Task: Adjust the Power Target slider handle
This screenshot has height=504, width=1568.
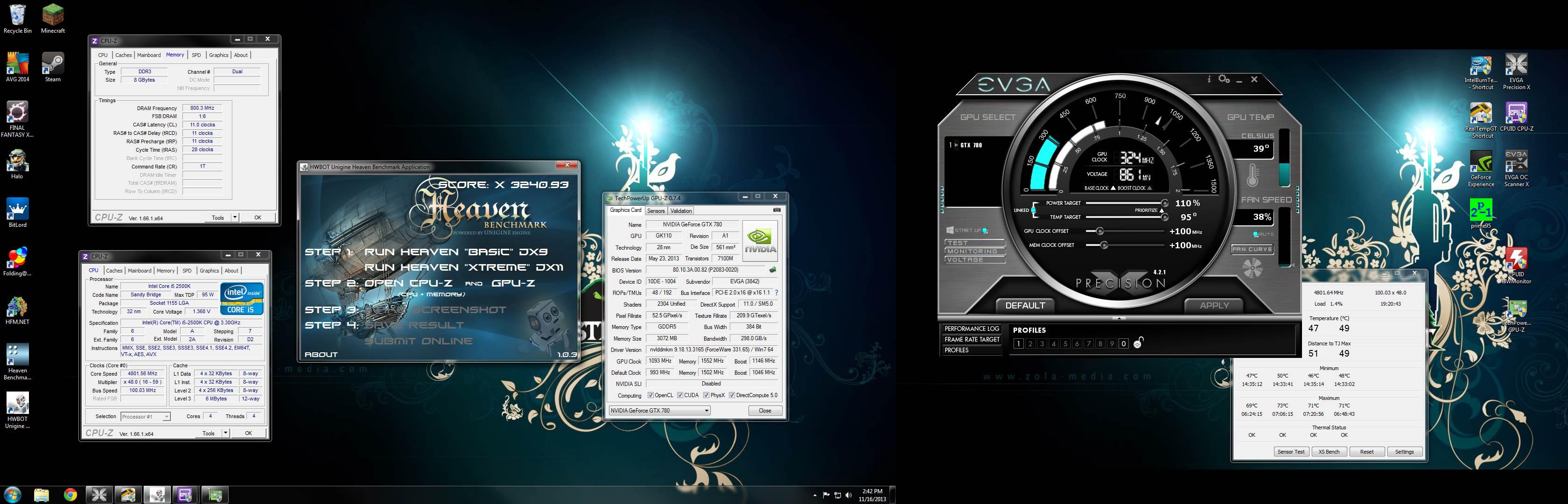Action: pos(1164,203)
